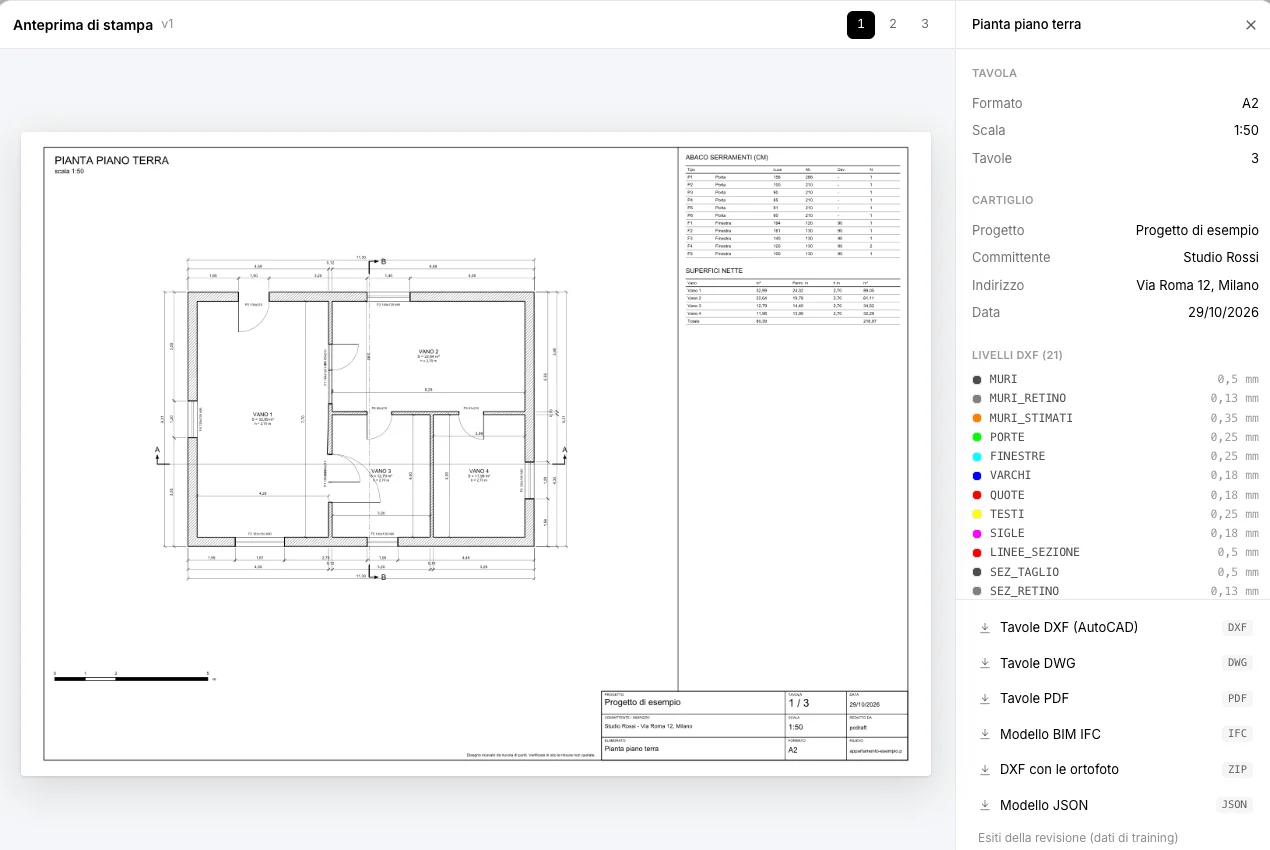The image size is (1270, 850).
Task: Click the blue VARCHI color dot
Action: [977, 476]
